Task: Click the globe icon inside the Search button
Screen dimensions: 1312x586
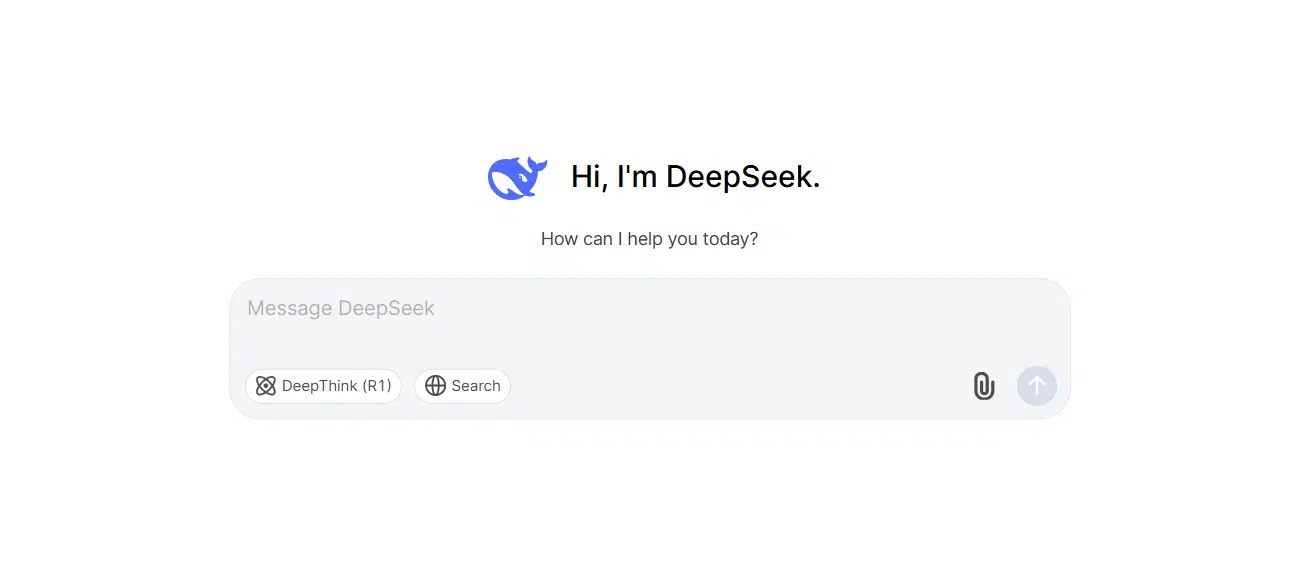Action: point(435,386)
